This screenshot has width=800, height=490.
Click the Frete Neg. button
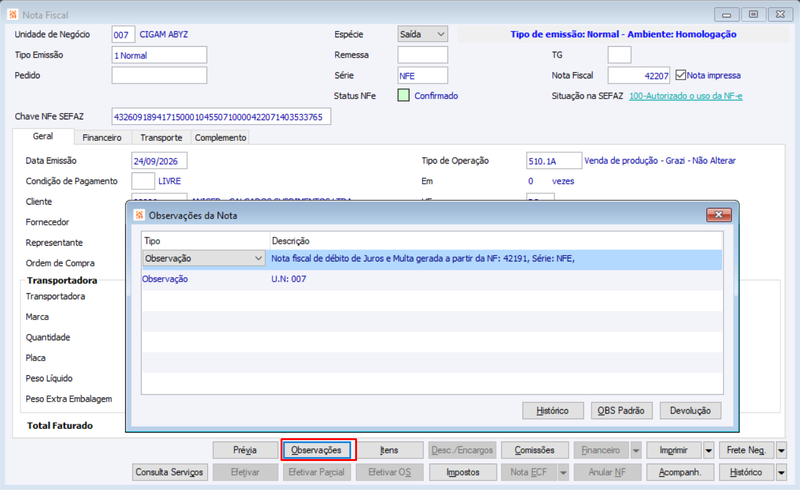click(x=746, y=450)
